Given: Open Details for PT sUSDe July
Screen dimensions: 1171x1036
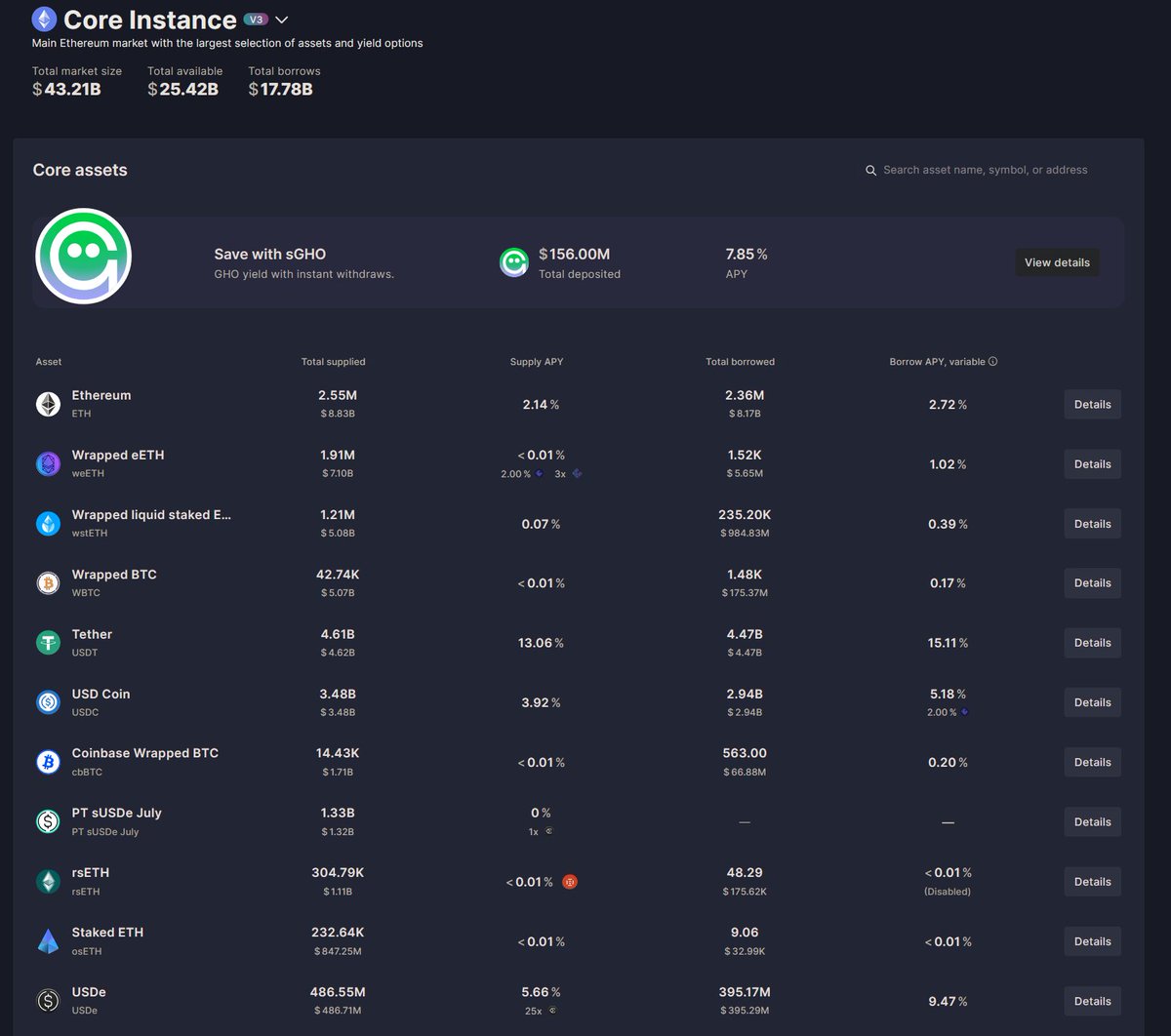Looking at the screenshot, I should tap(1092, 822).
